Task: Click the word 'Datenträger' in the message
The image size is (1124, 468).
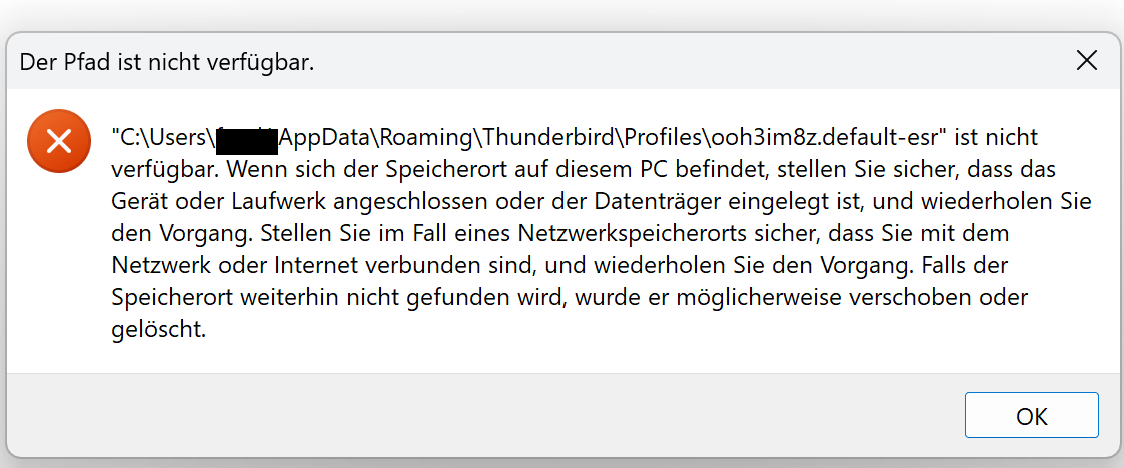Action: [657, 201]
